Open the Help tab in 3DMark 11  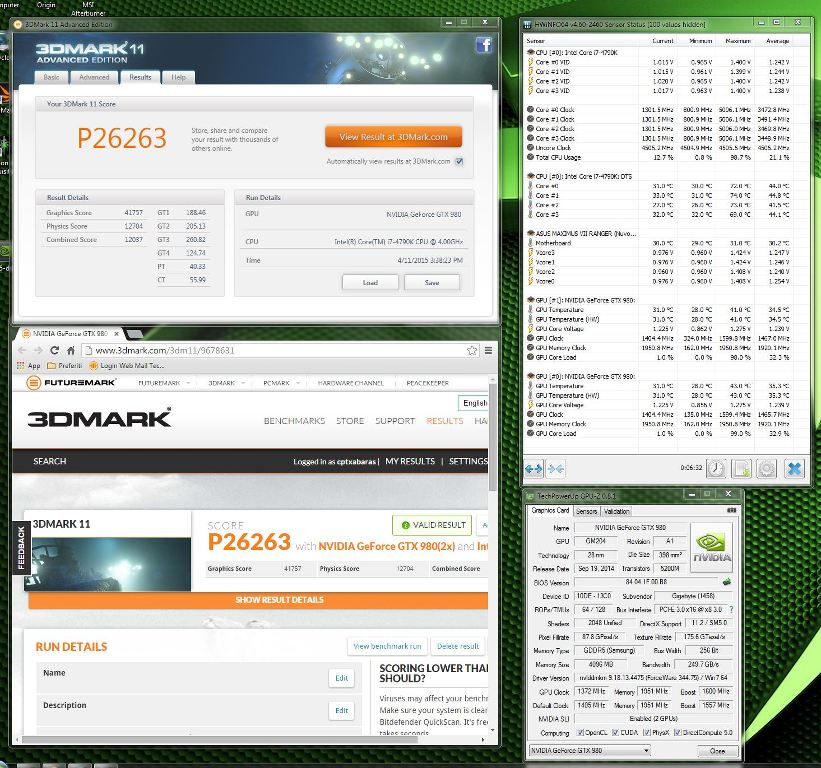[178, 77]
